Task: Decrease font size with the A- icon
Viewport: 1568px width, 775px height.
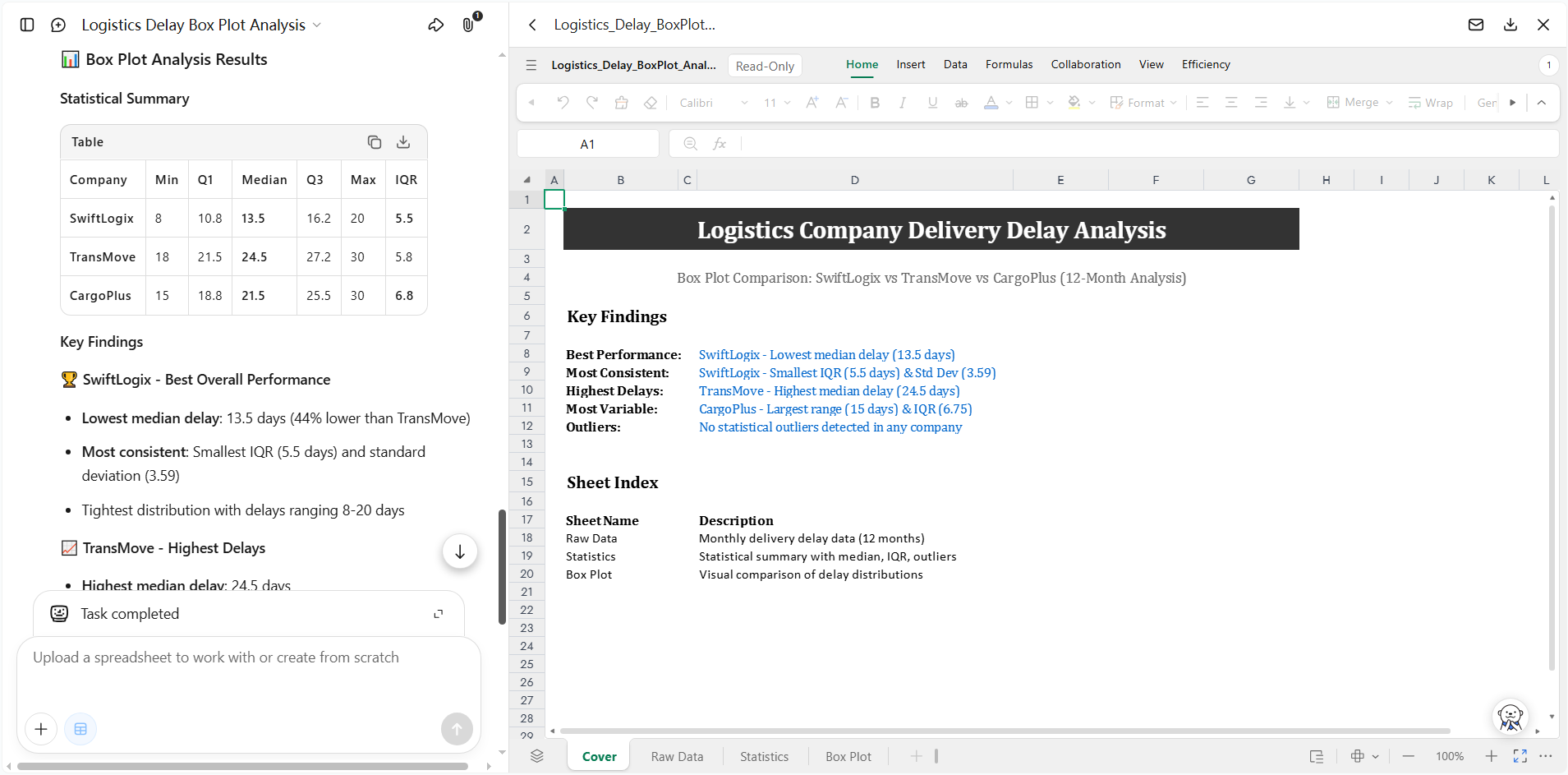Action: (842, 103)
